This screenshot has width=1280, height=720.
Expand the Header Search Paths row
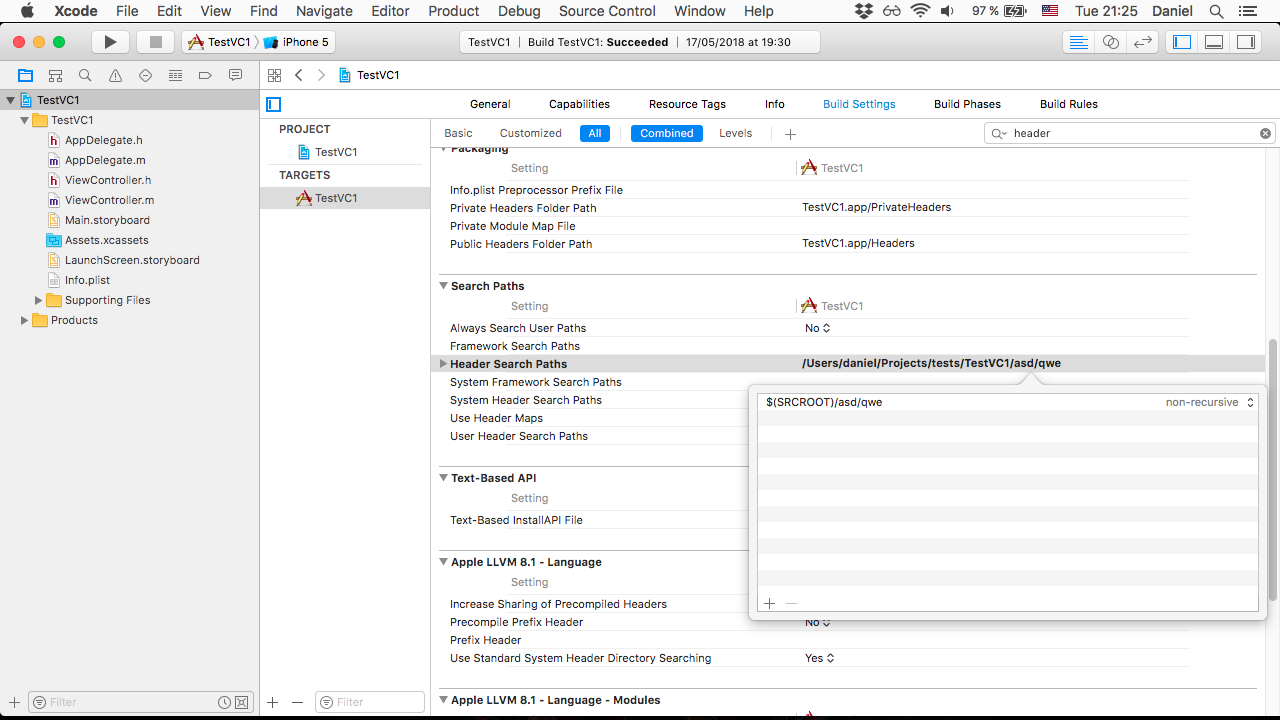(x=443, y=364)
